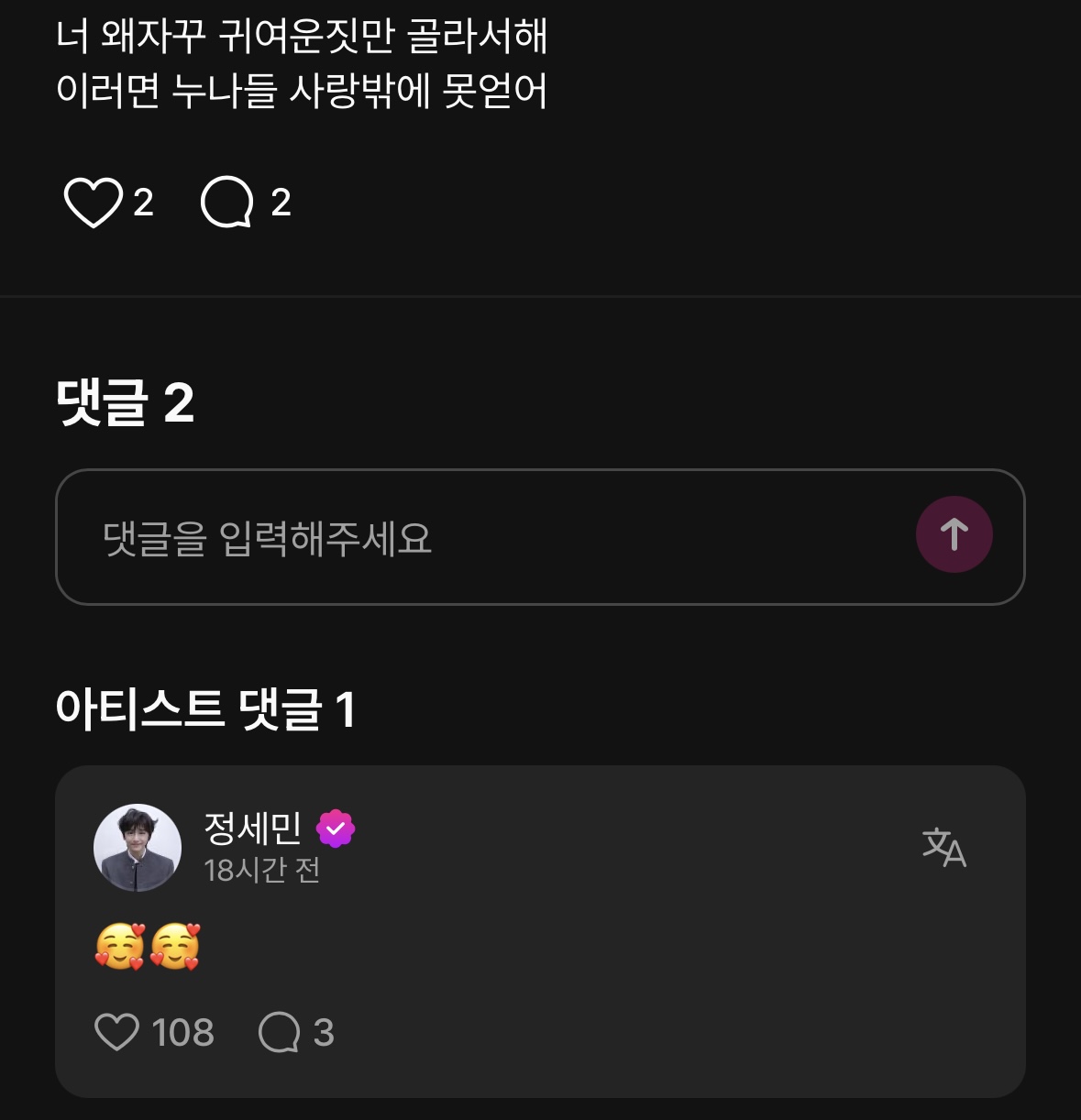This screenshot has width=1081, height=1120.
Task: Open artist profile via the 정세민 name
Action: pyautogui.click(x=252, y=829)
